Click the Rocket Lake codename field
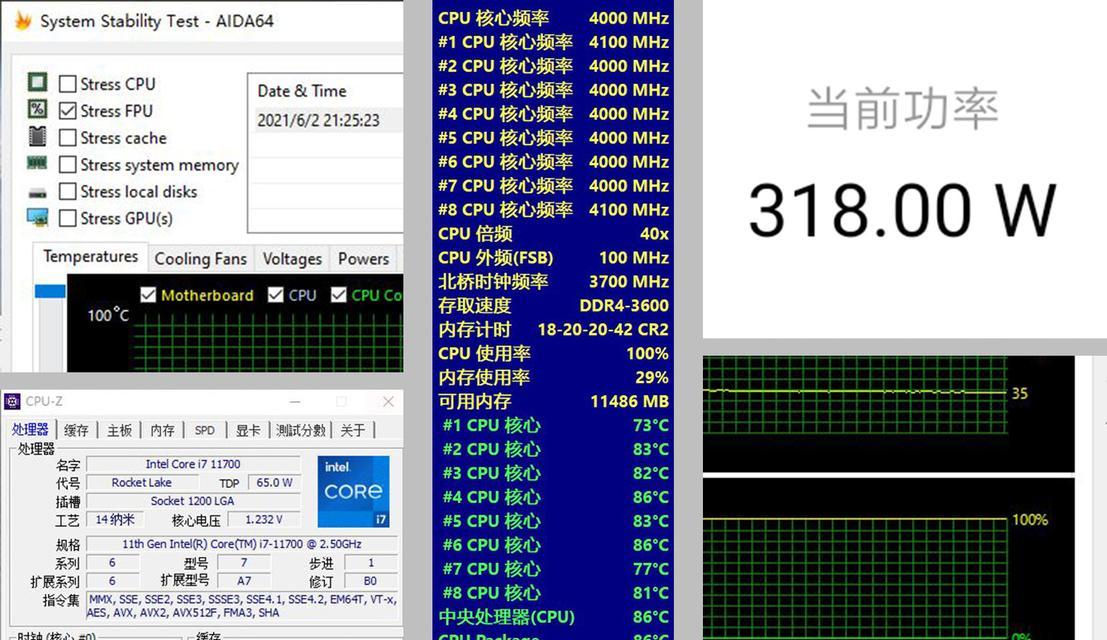This screenshot has width=1107, height=640. click(141, 483)
